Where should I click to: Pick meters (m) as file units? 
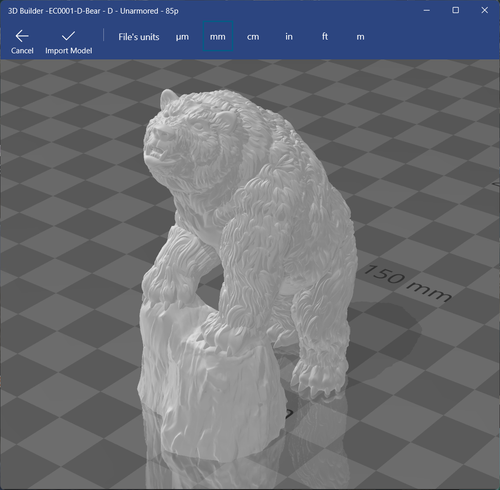(360, 37)
